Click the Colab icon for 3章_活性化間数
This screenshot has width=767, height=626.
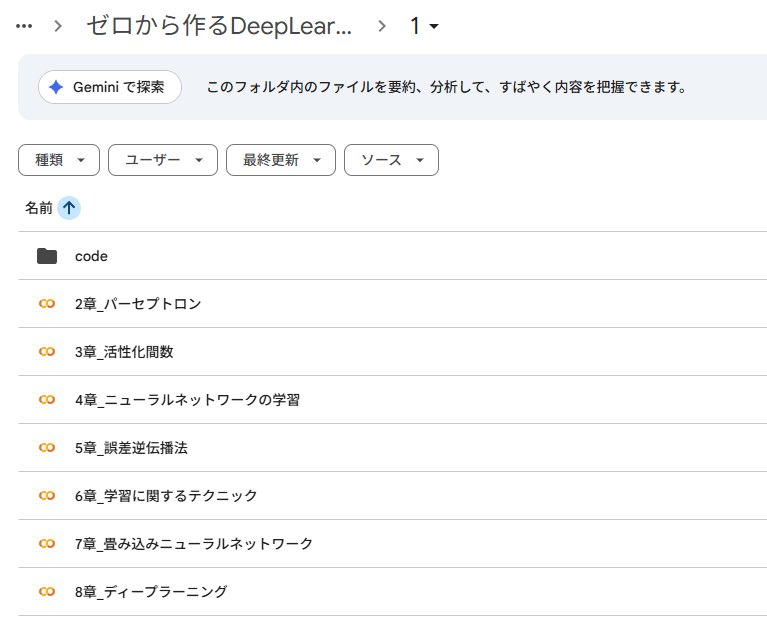click(47, 352)
